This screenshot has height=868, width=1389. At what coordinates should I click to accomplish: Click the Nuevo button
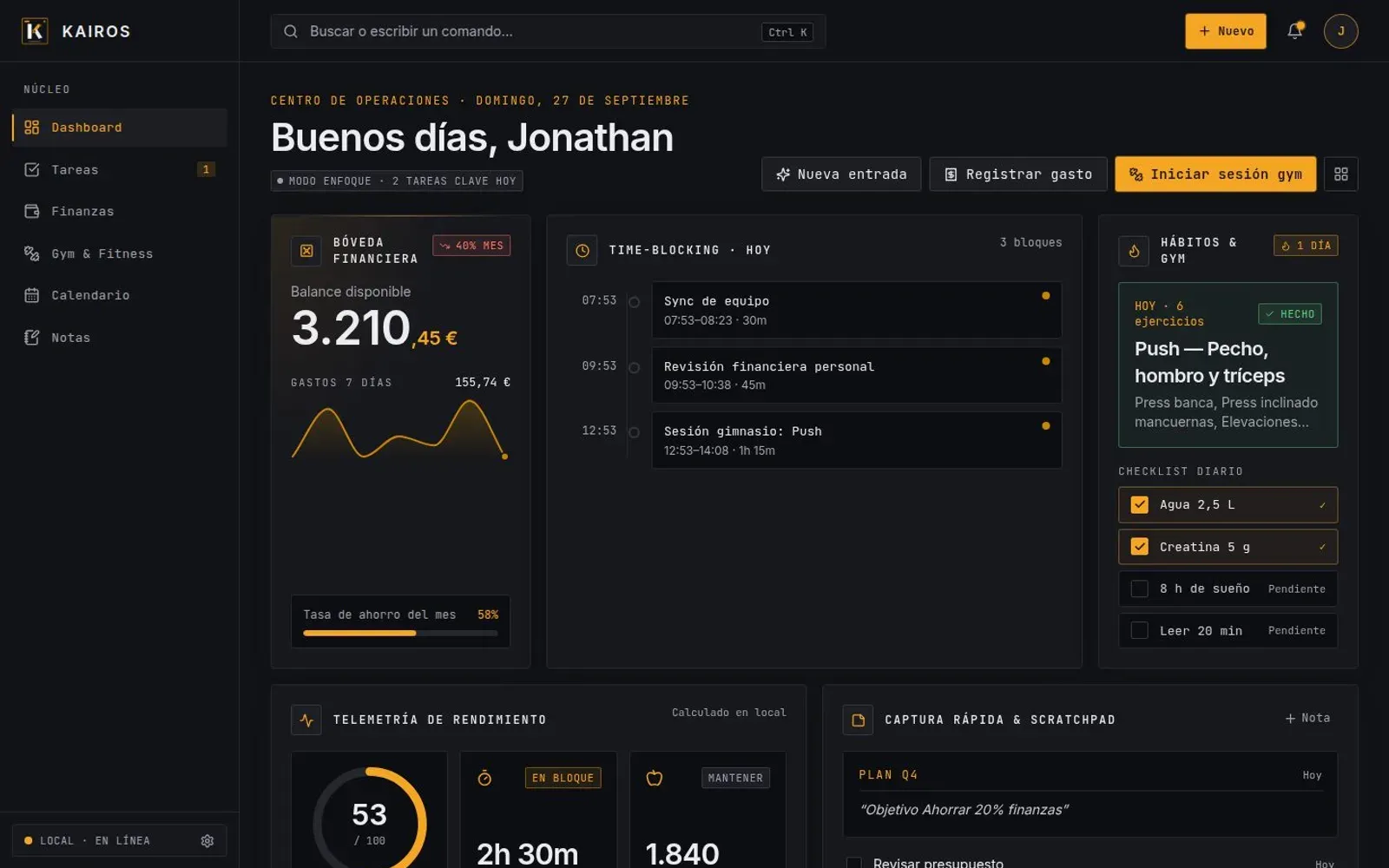point(1226,31)
